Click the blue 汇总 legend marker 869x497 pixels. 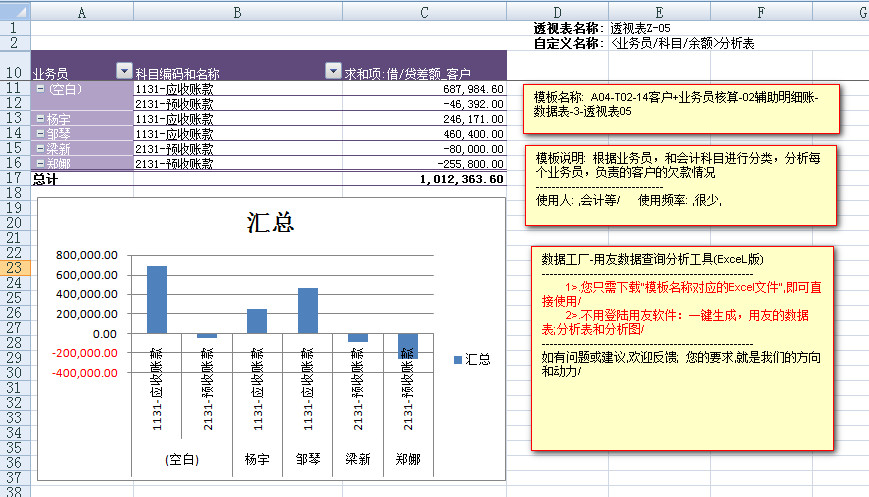click(x=458, y=359)
